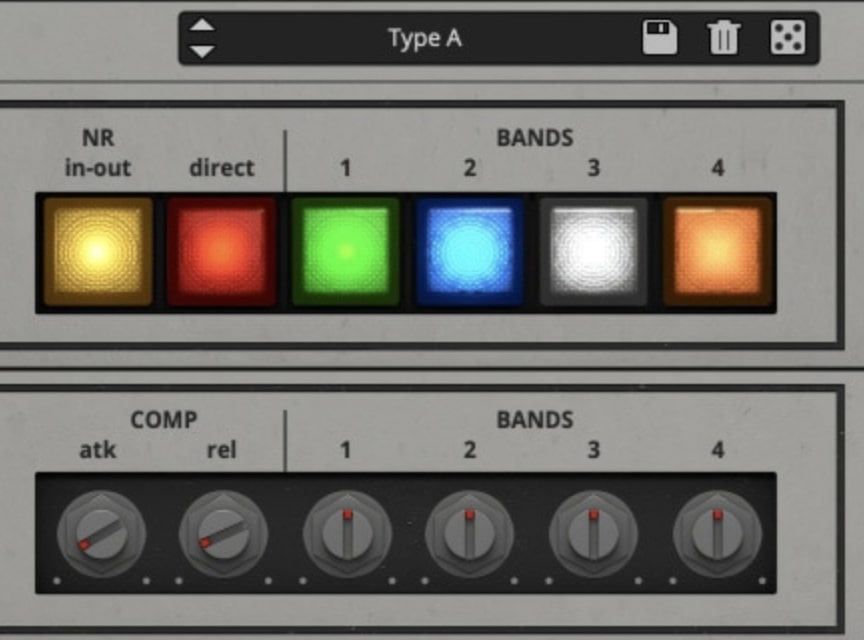Click the upper BANDS label
The height and width of the screenshot is (640, 864).
click(535, 138)
